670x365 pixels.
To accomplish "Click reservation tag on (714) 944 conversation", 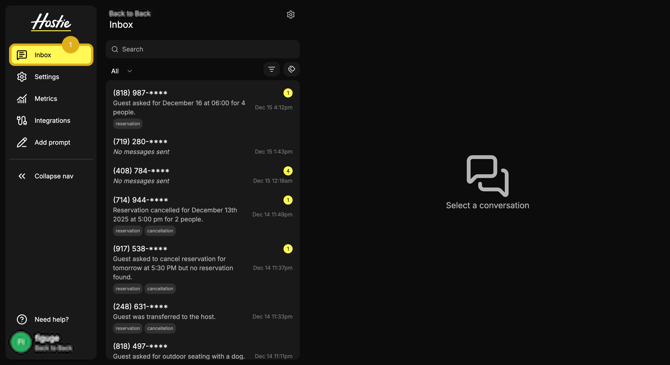I will pos(128,231).
